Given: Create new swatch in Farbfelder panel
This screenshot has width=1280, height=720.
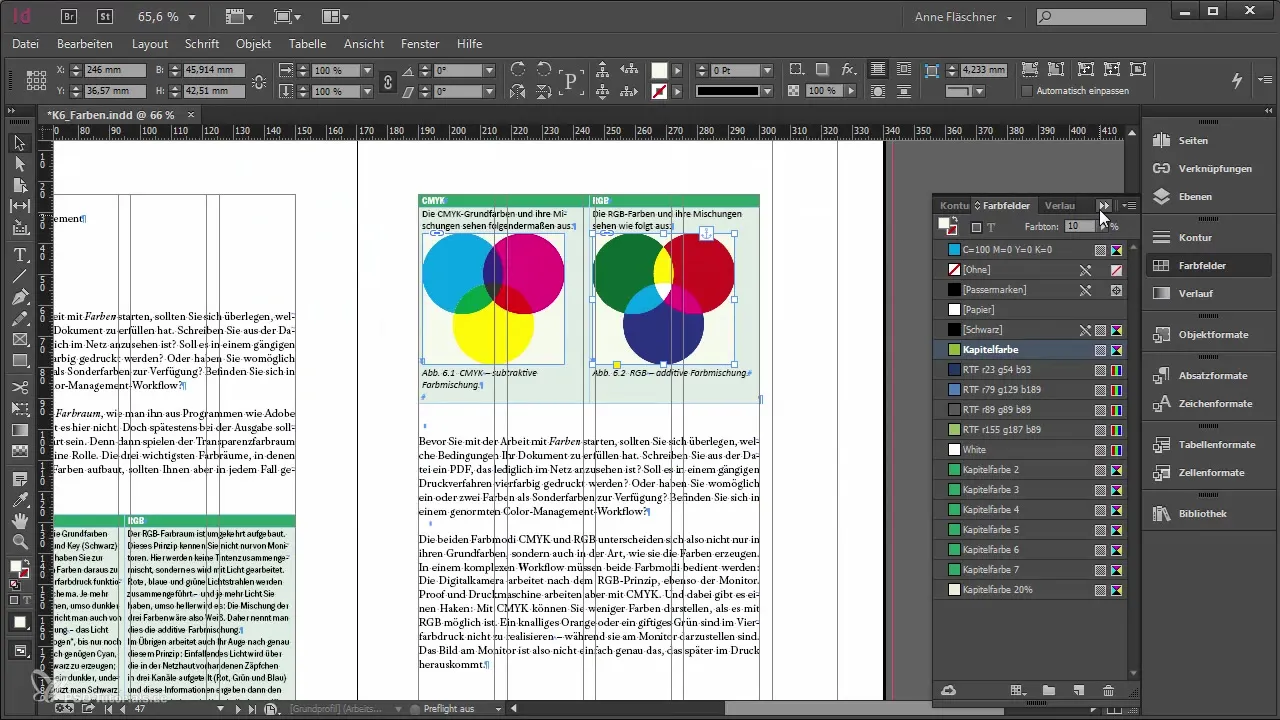Looking at the screenshot, I should pyautogui.click(x=1078, y=690).
